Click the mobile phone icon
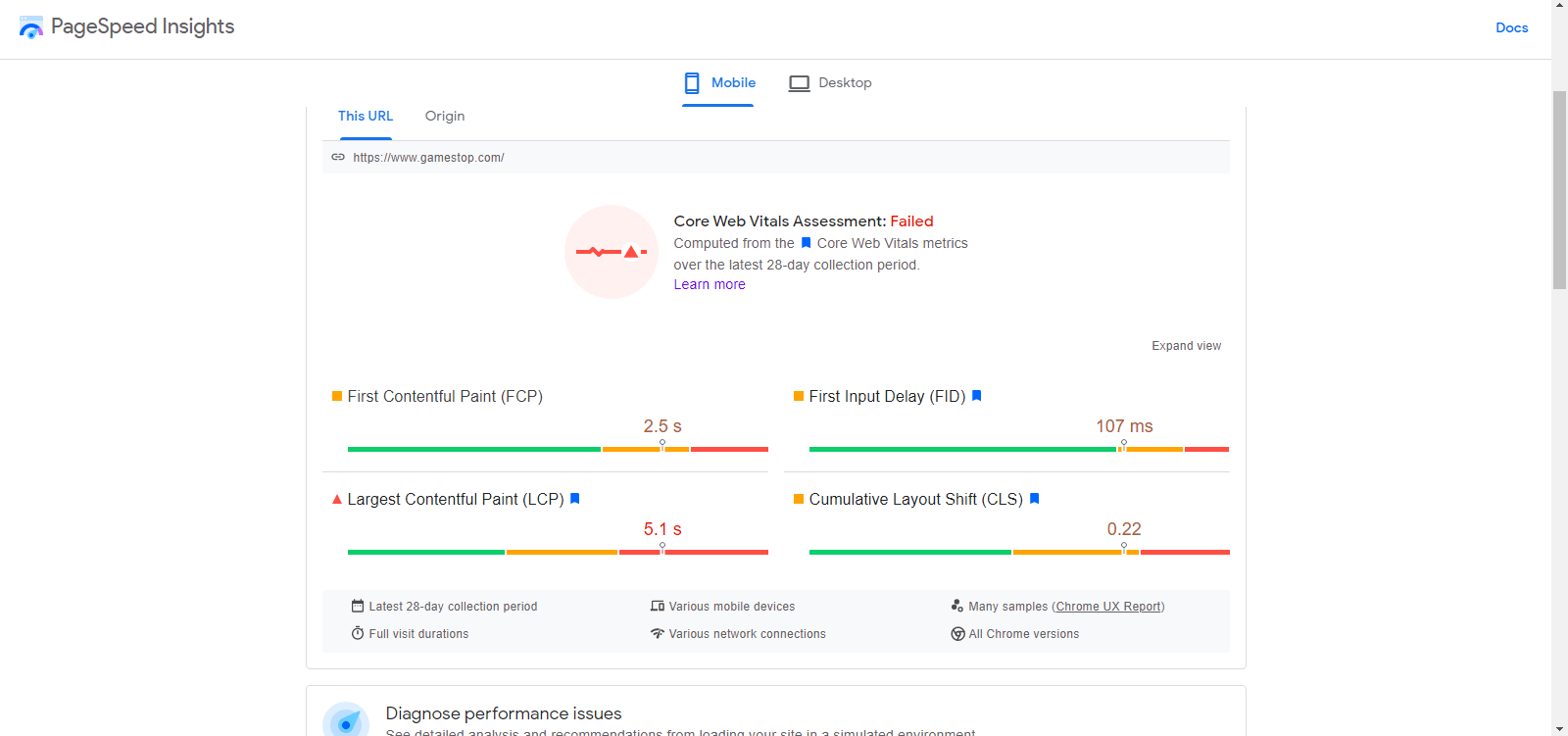Image resolution: width=1568 pixels, height=736 pixels. click(x=692, y=83)
